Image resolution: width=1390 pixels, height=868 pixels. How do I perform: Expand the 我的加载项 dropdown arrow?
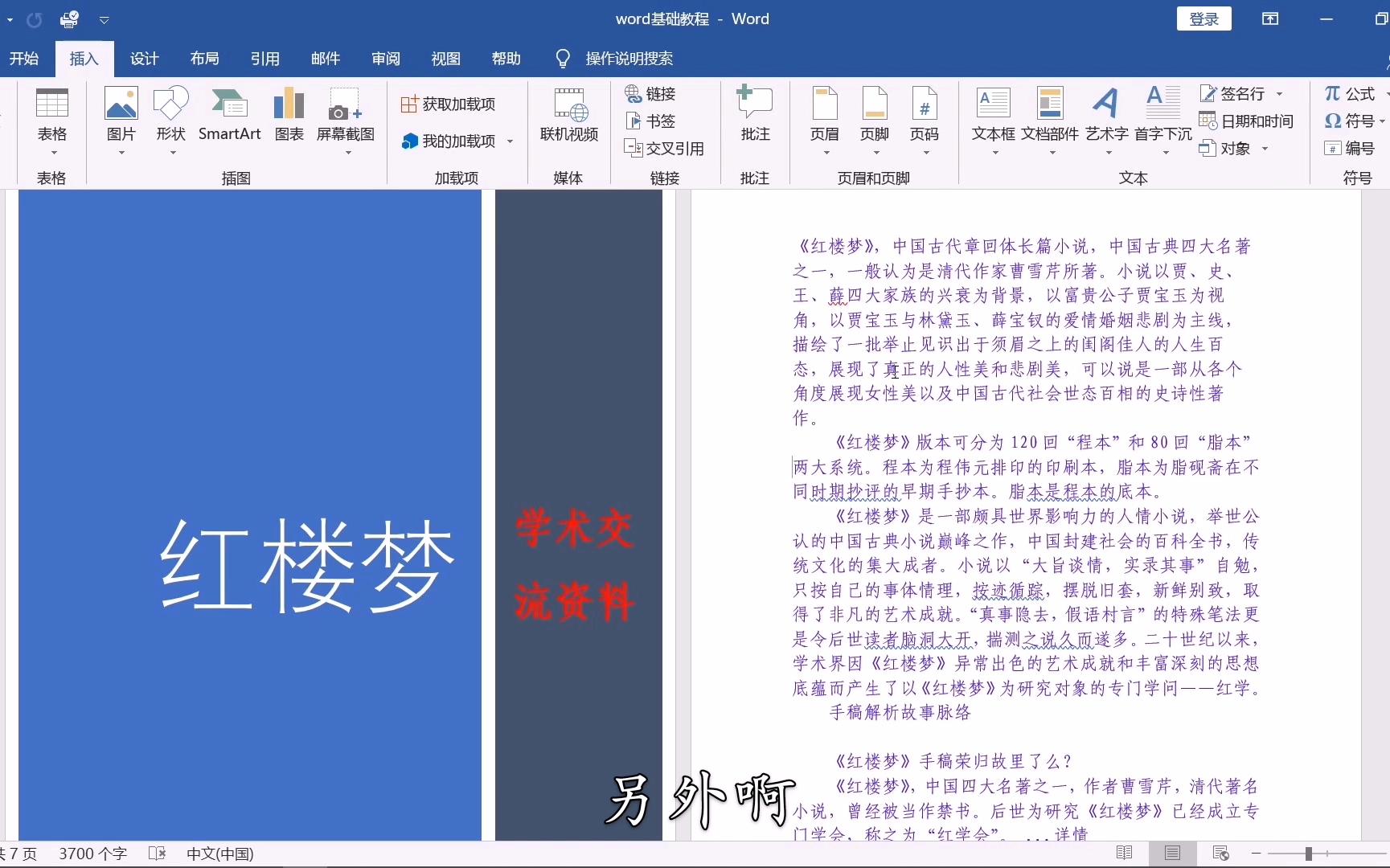pyautogui.click(x=510, y=141)
